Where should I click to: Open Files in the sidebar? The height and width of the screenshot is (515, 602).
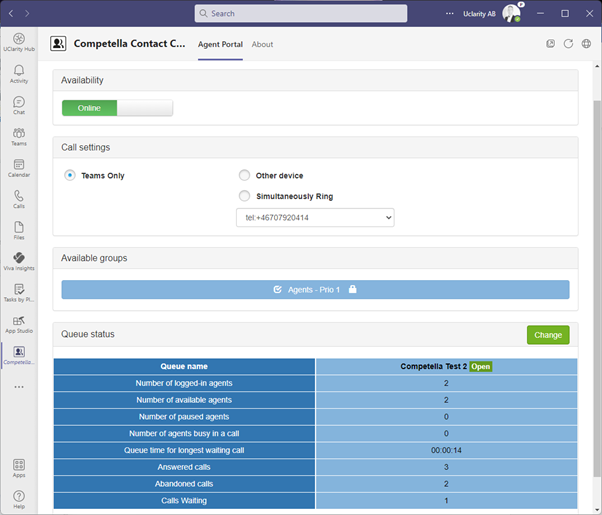click(x=19, y=230)
